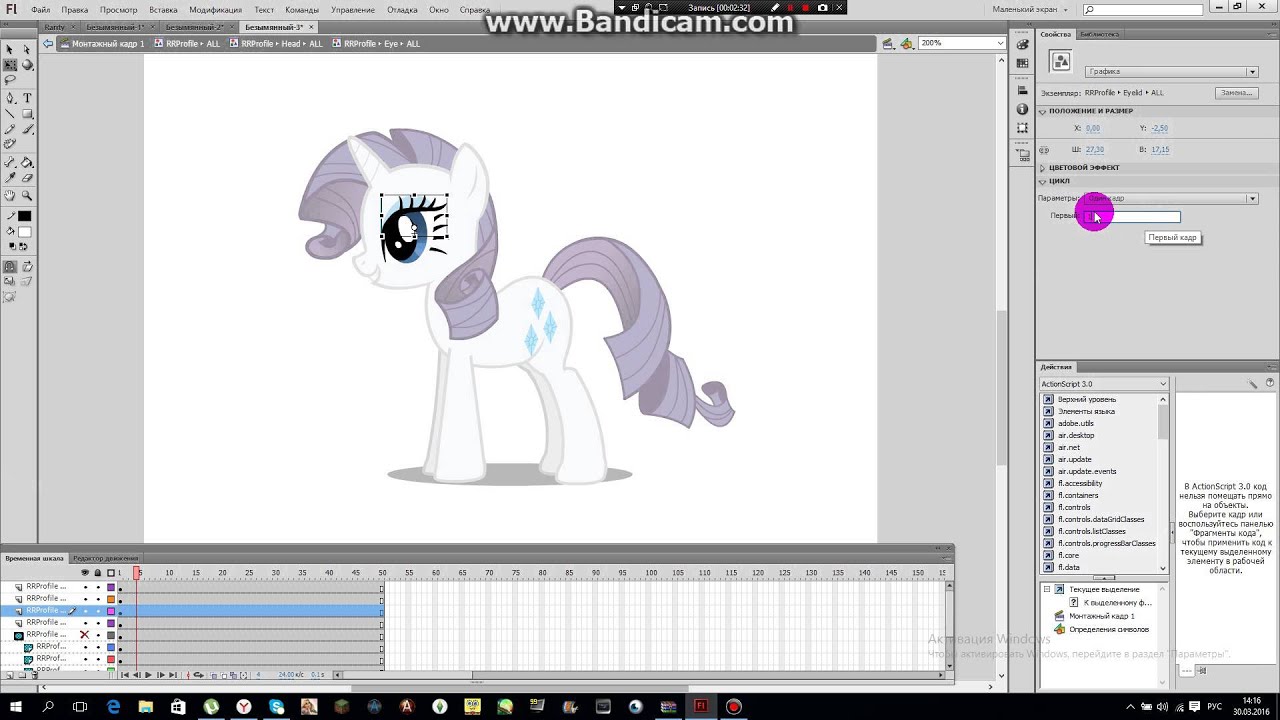Select the Deco tool

point(10,144)
